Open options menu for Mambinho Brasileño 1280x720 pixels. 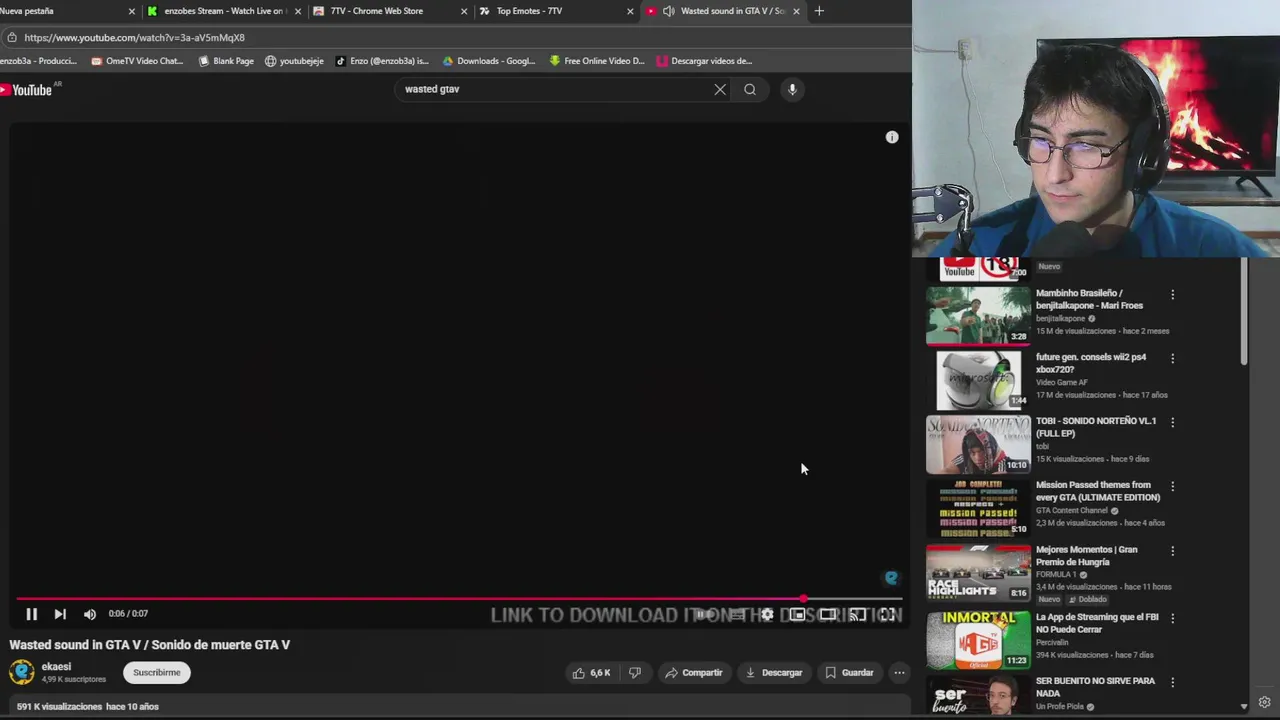click(x=1173, y=295)
